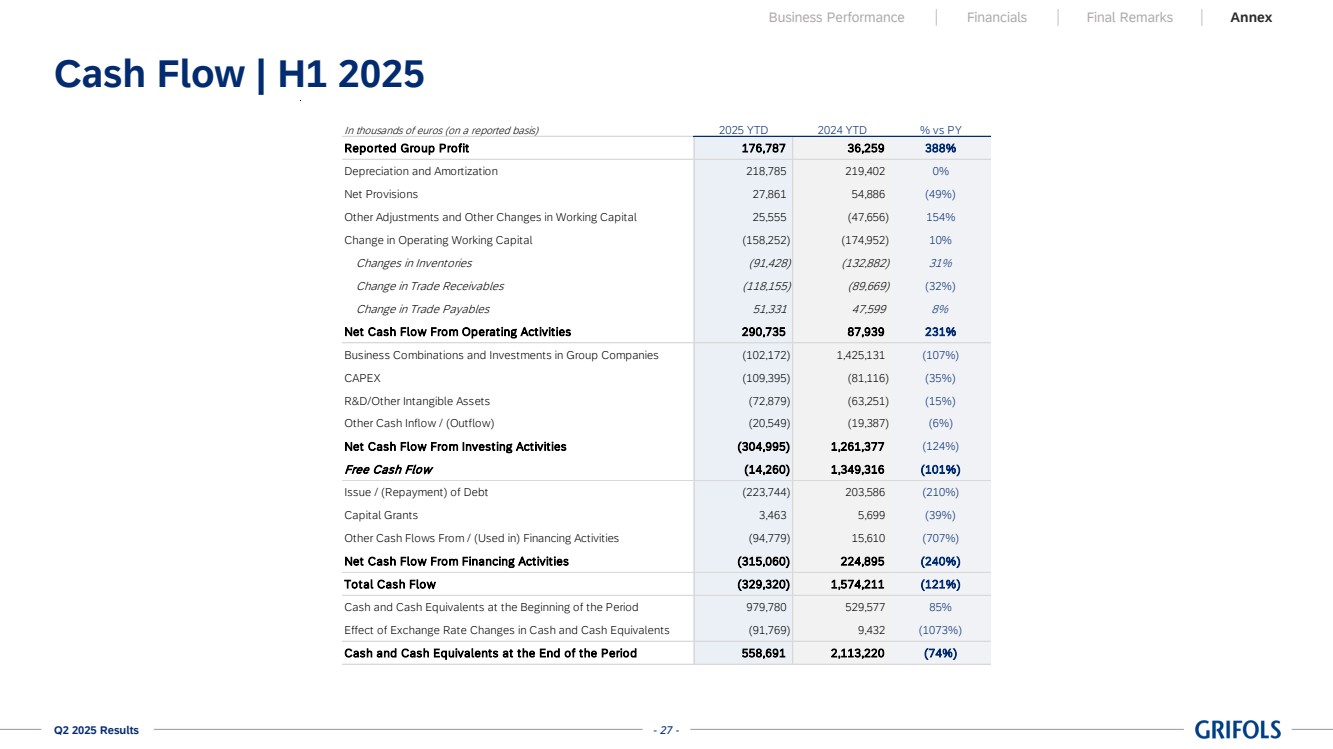
Task: Select the Changes in Inventories row label
Action: [x=414, y=264]
